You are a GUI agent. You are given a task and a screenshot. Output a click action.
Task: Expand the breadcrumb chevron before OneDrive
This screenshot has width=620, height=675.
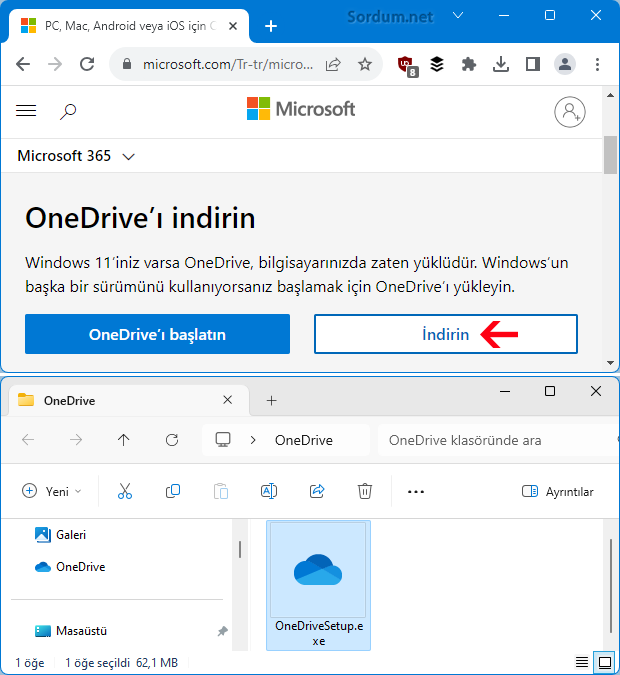[x=253, y=440]
